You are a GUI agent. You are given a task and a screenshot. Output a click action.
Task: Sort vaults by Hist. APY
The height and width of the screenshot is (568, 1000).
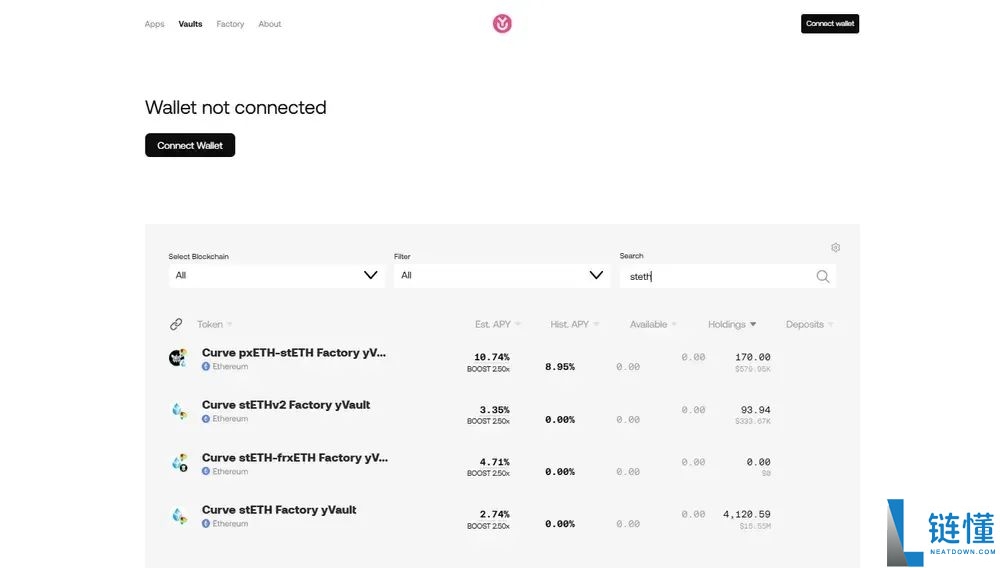coord(573,324)
